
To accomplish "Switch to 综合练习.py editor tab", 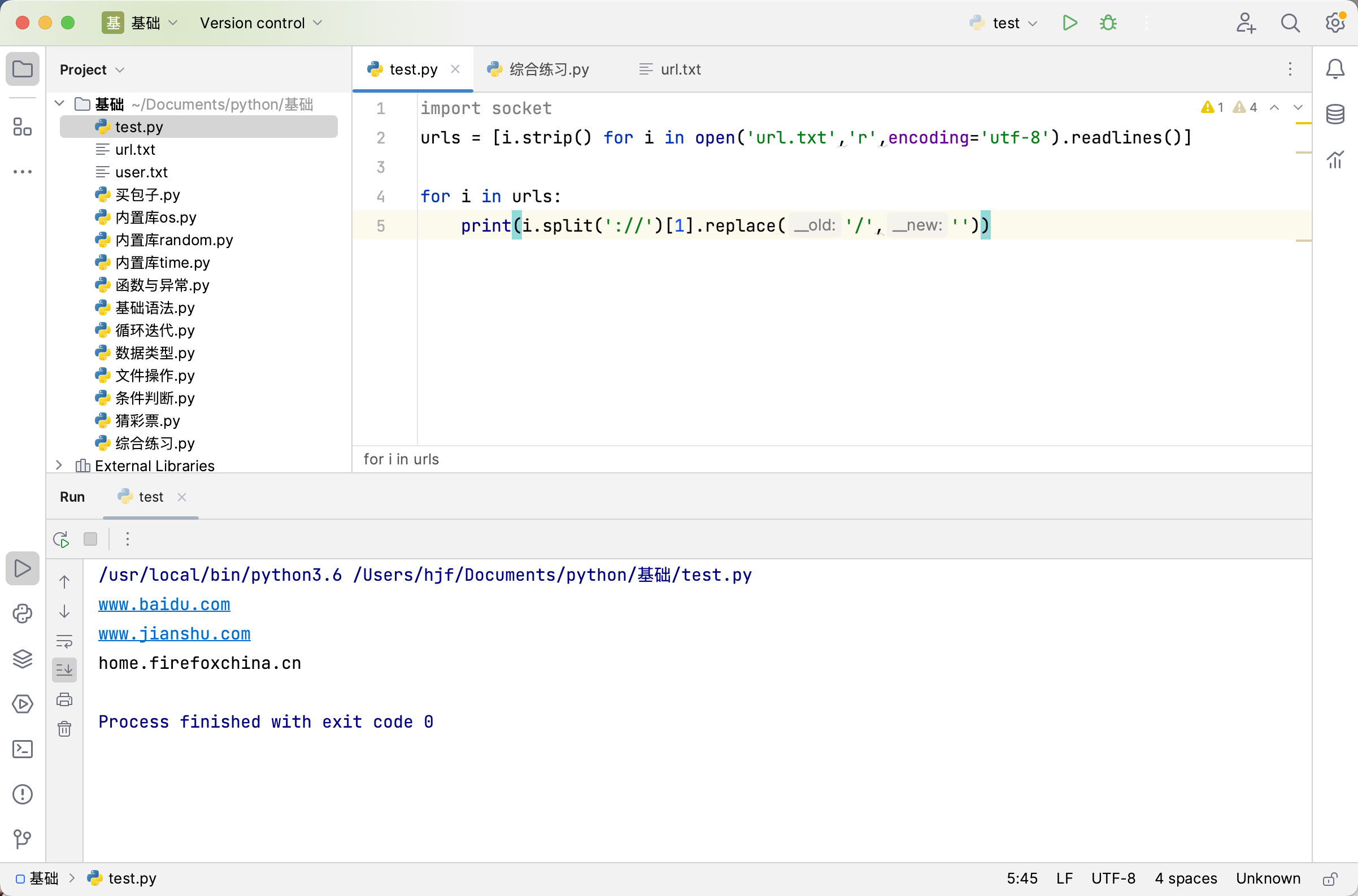I will click(x=538, y=69).
